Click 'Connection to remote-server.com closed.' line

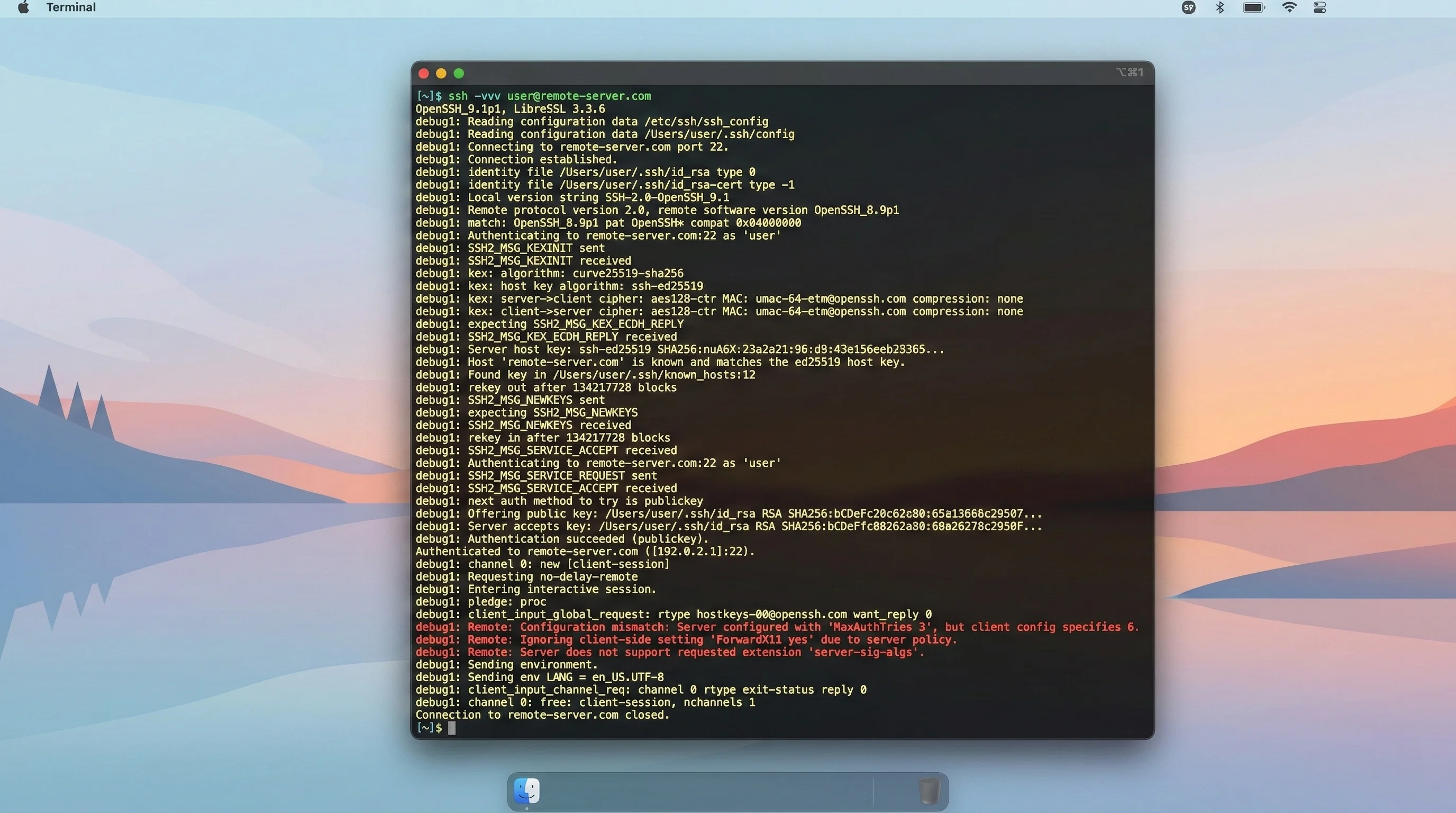click(543, 715)
